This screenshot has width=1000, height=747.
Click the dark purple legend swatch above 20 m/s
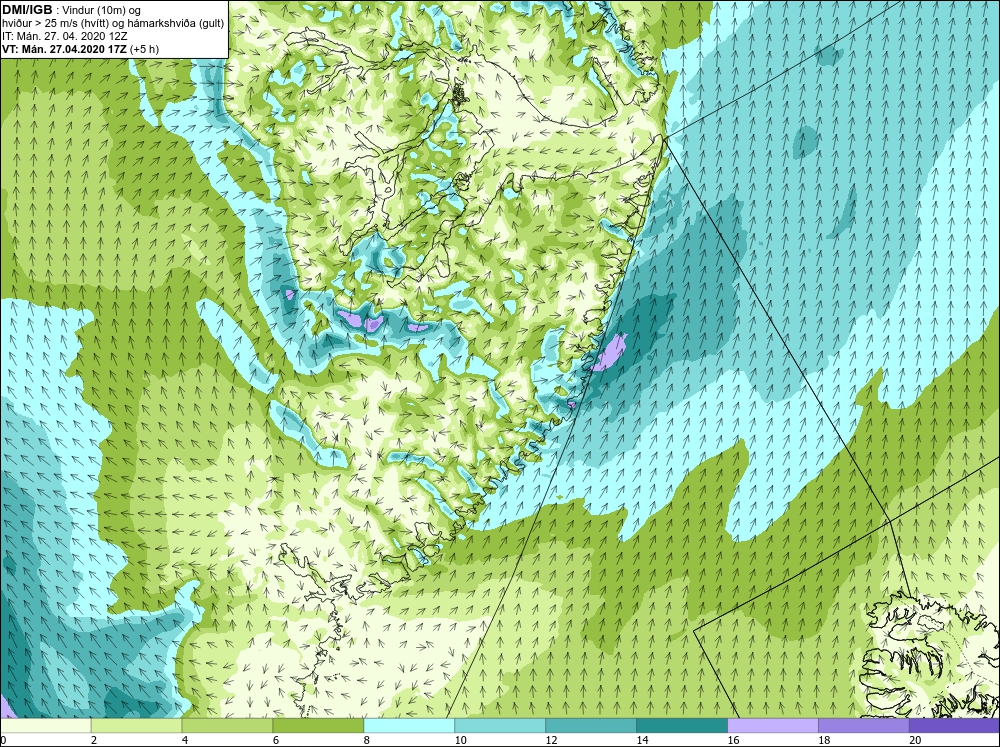pos(954,725)
